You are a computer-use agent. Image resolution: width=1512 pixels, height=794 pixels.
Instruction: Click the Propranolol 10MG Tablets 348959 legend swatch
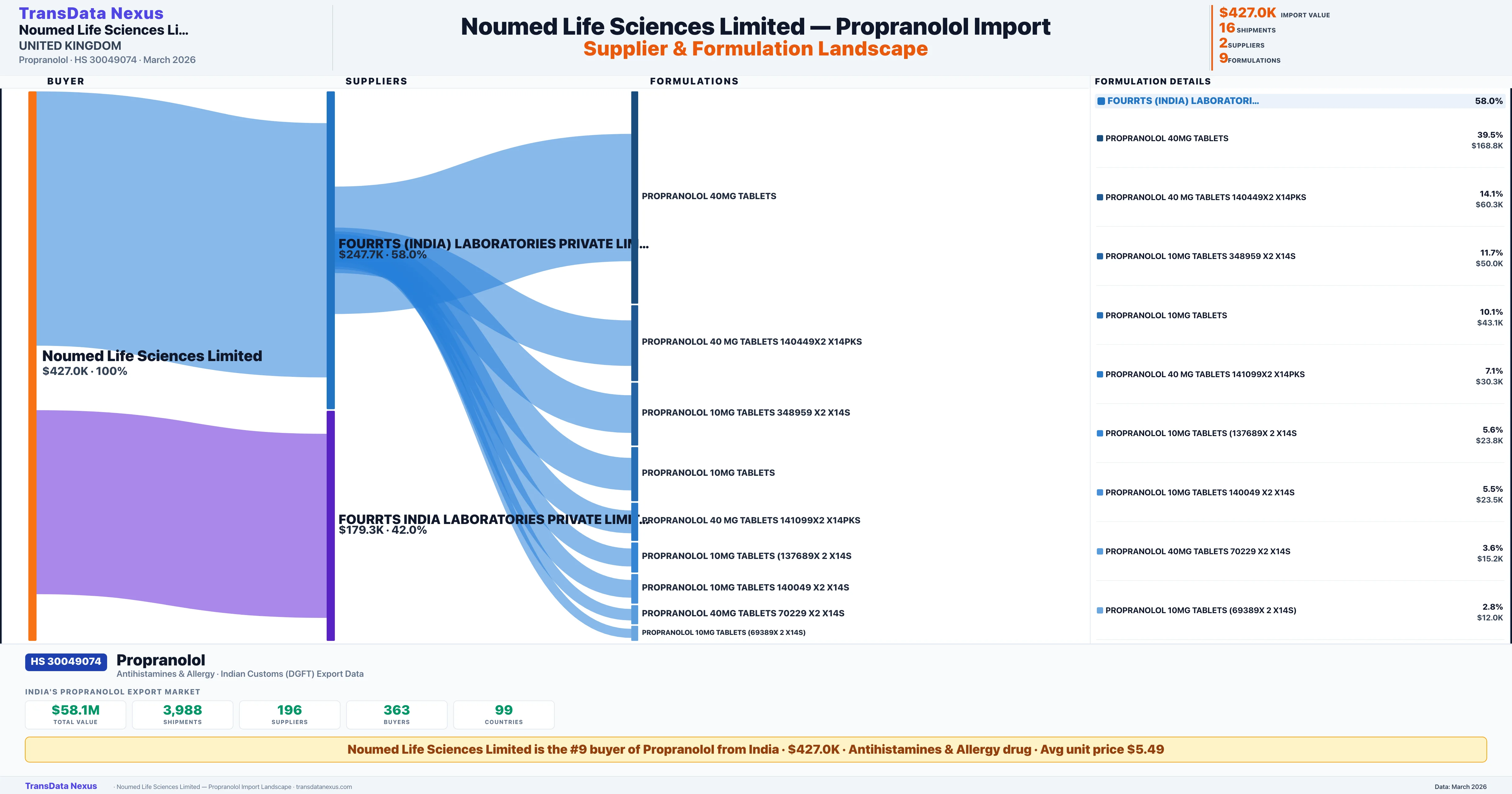(x=1100, y=257)
